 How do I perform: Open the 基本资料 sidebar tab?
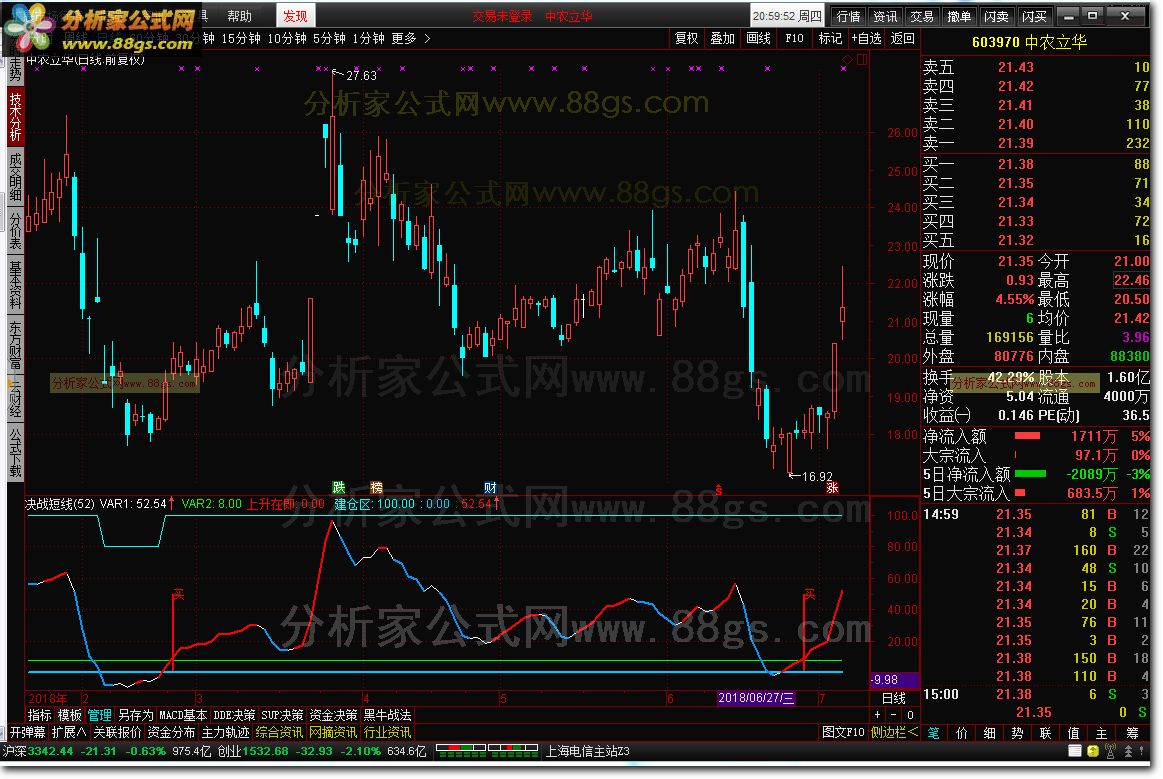(16, 284)
